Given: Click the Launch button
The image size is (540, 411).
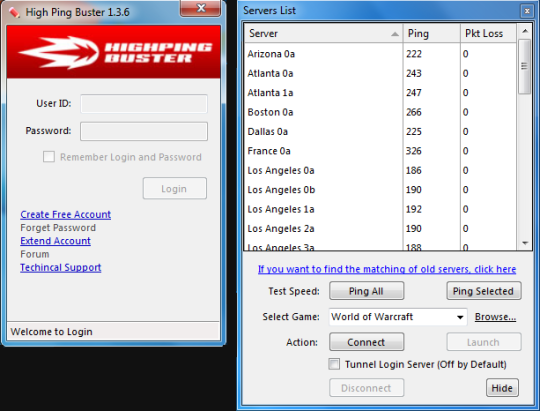Looking at the screenshot, I should pos(484,342).
